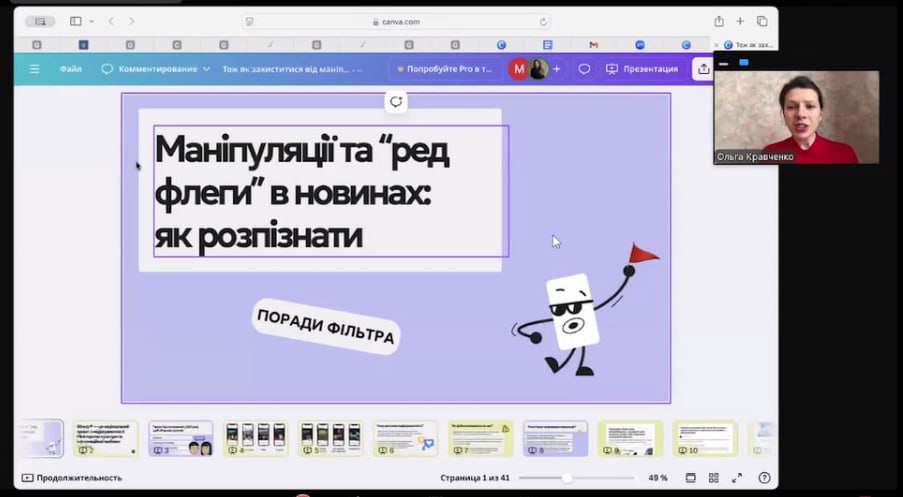Minimize the participant video panel dash icon
This screenshot has width=903, height=497.
point(724,63)
